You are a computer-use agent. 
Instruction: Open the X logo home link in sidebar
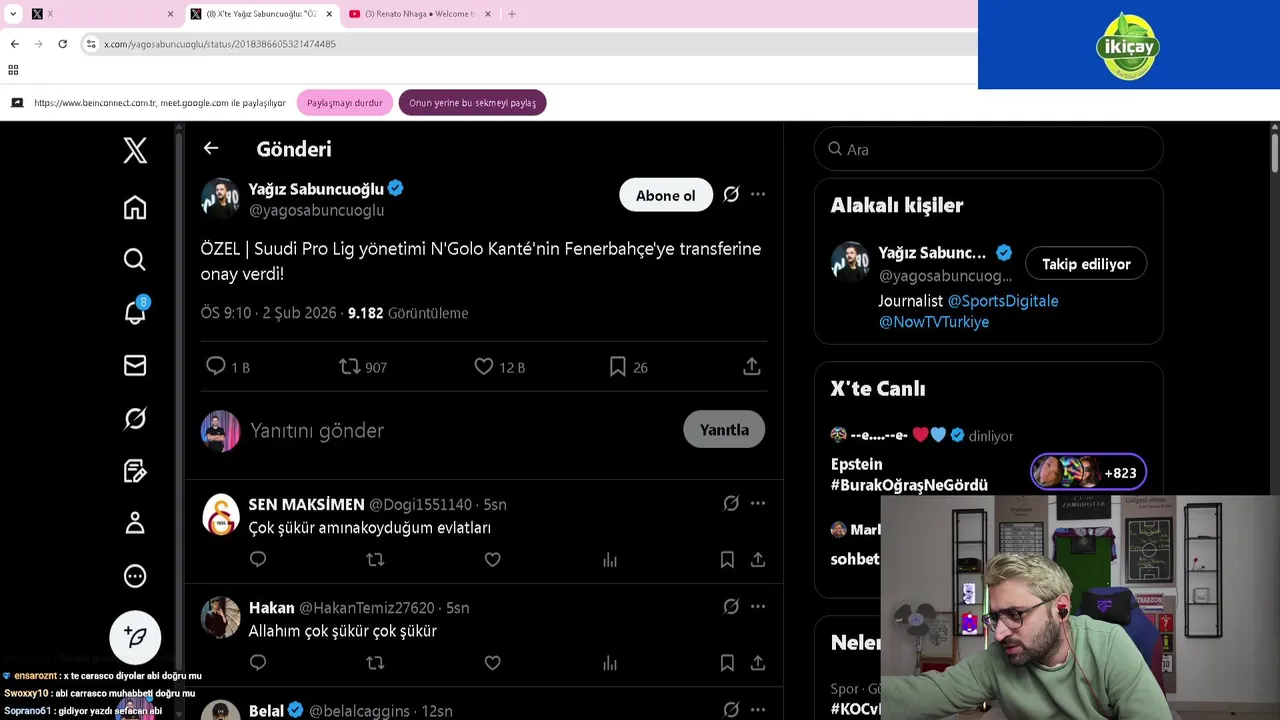click(x=135, y=150)
